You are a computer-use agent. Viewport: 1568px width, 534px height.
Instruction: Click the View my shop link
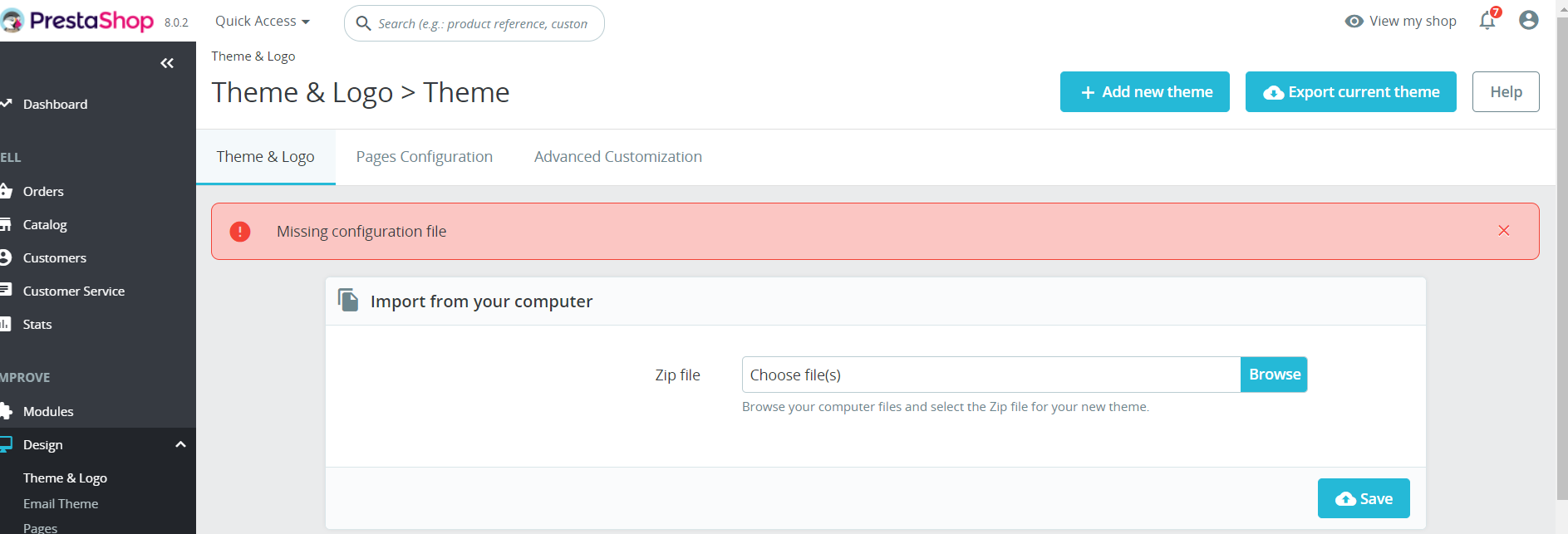1401,21
